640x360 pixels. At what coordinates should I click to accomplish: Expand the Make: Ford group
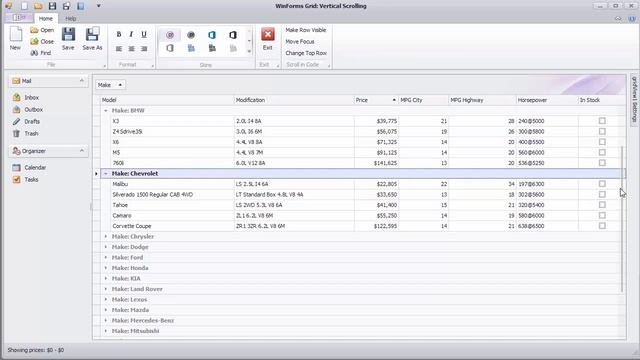pos(106,258)
